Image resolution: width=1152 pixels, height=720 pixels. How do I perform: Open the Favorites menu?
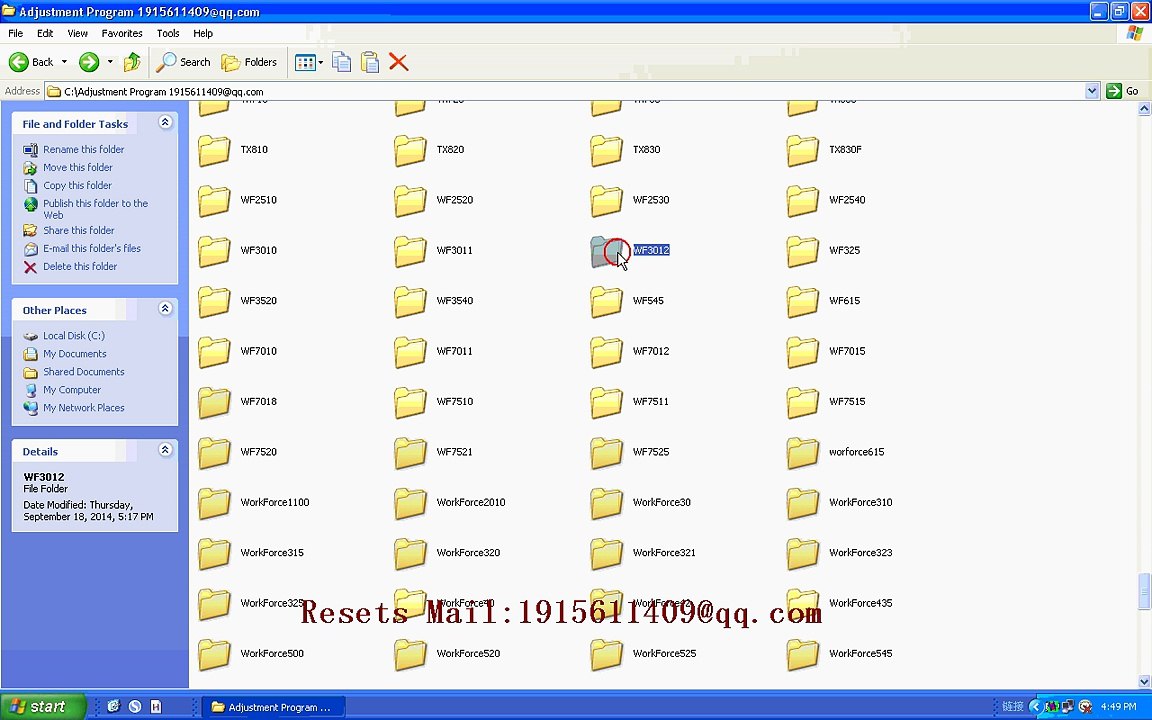(x=122, y=33)
